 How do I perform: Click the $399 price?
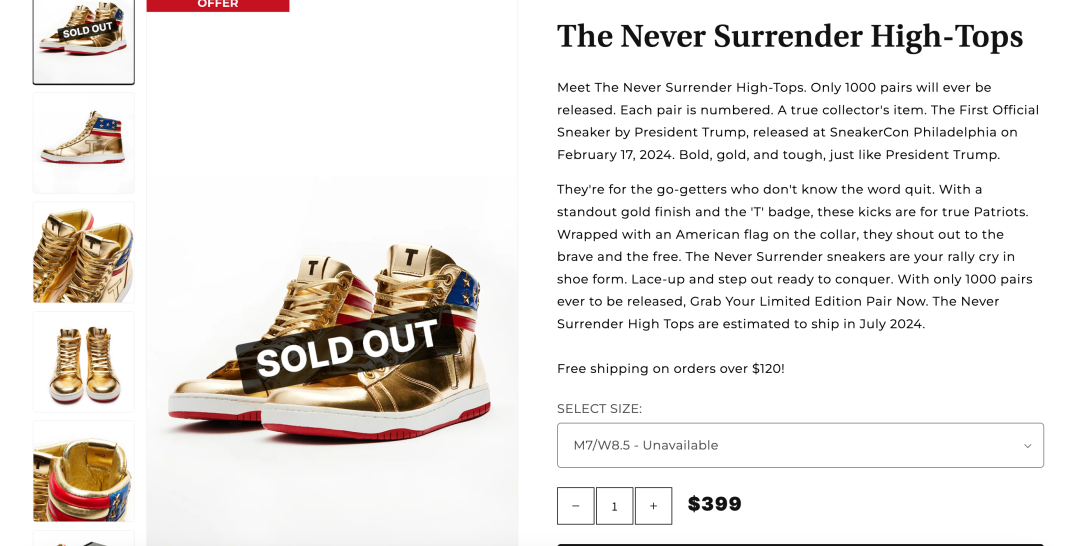click(714, 504)
